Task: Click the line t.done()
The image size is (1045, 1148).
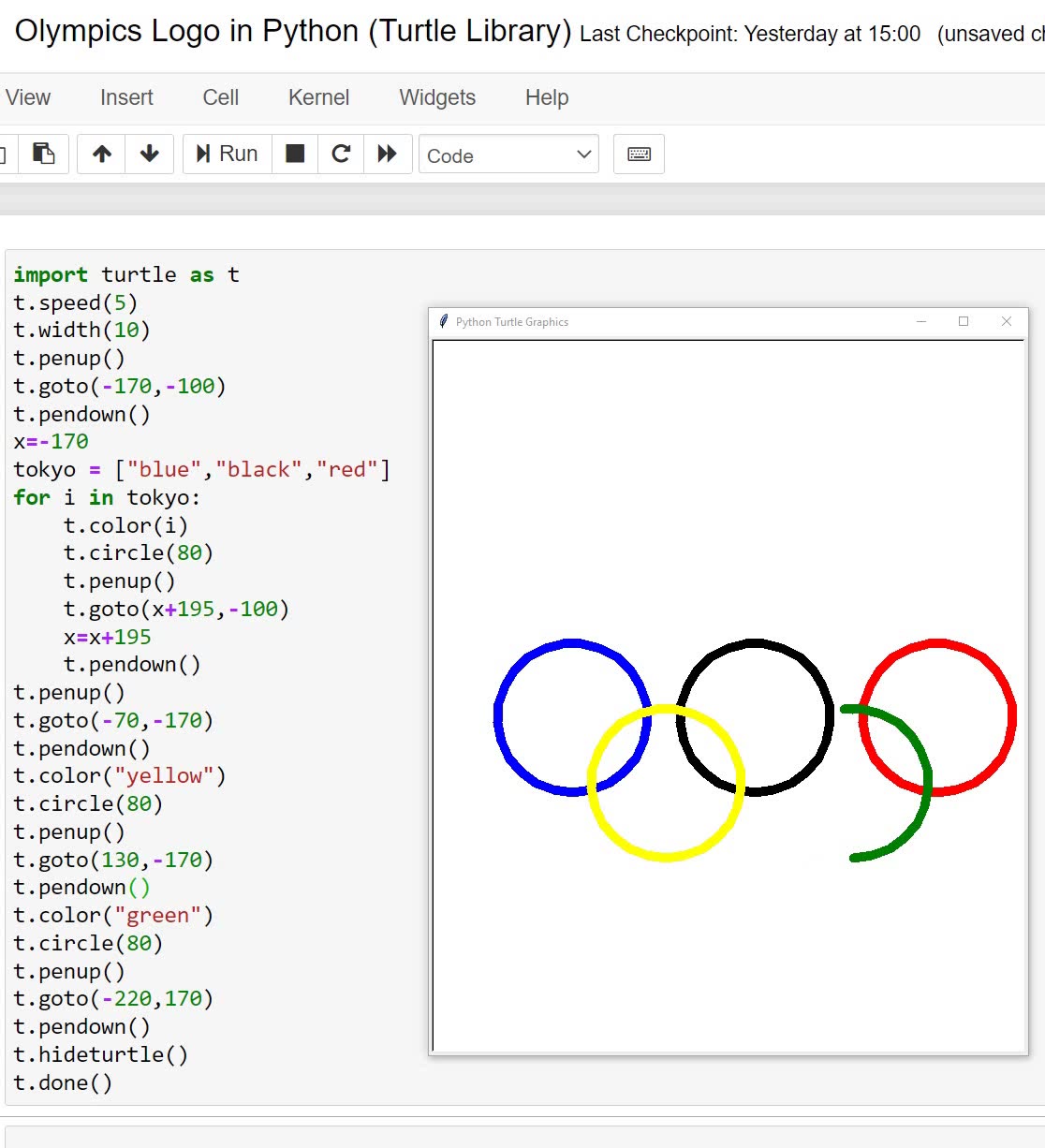Action: click(x=63, y=1082)
